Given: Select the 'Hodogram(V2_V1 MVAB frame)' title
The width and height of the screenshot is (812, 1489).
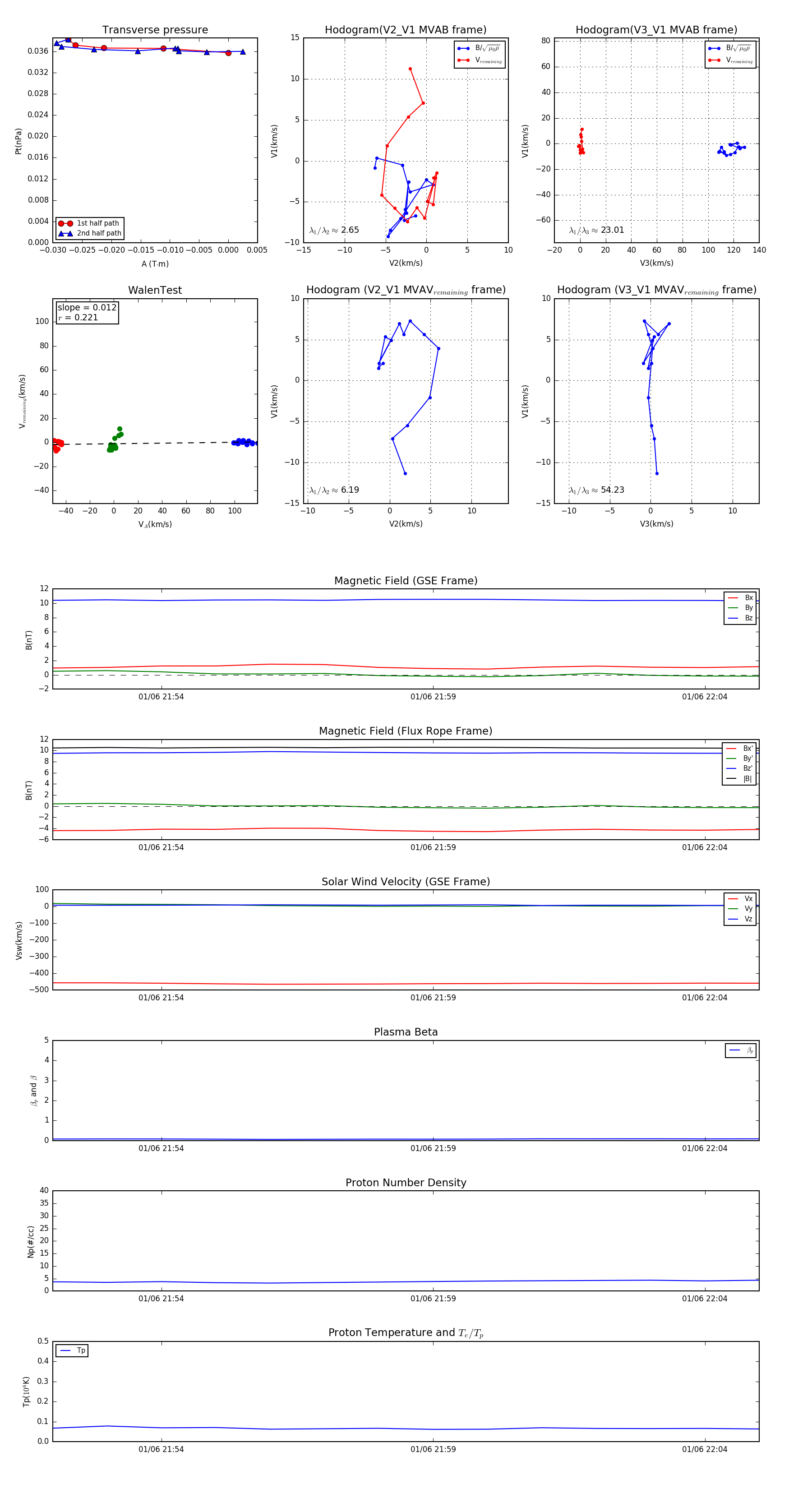Looking at the screenshot, I should coord(406,30).
